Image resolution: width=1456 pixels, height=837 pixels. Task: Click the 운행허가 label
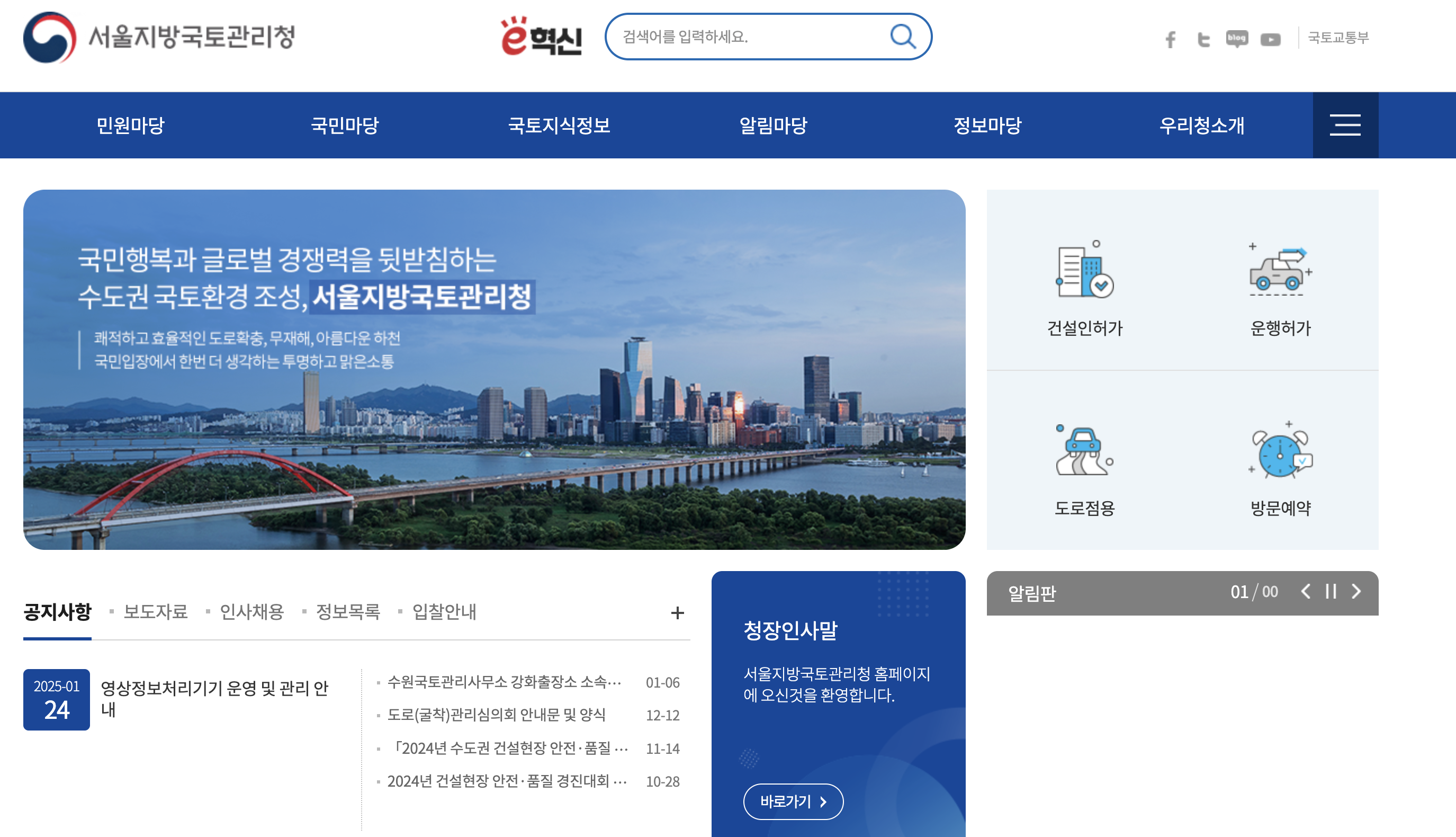pyautogui.click(x=1281, y=328)
